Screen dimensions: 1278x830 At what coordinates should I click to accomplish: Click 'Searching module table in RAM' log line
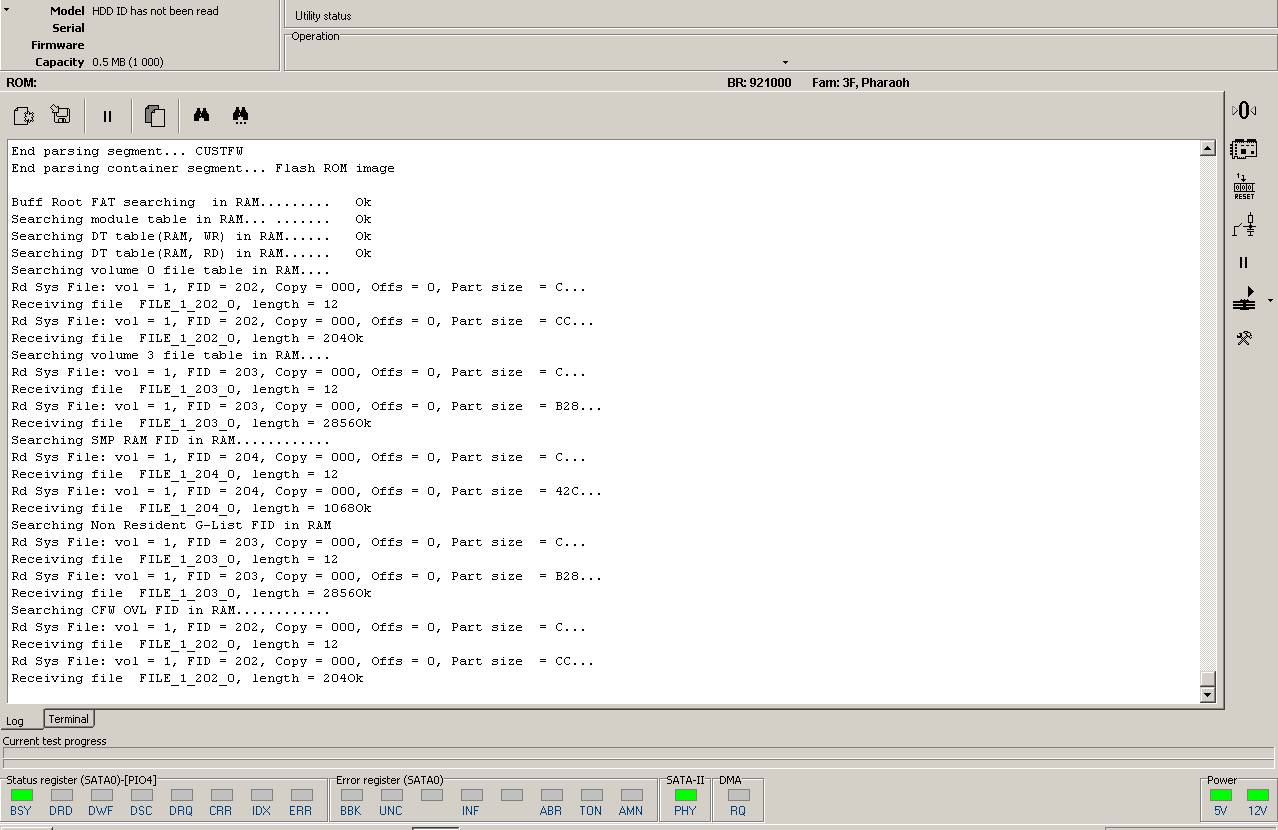pyautogui.click(x=191, y=219)
